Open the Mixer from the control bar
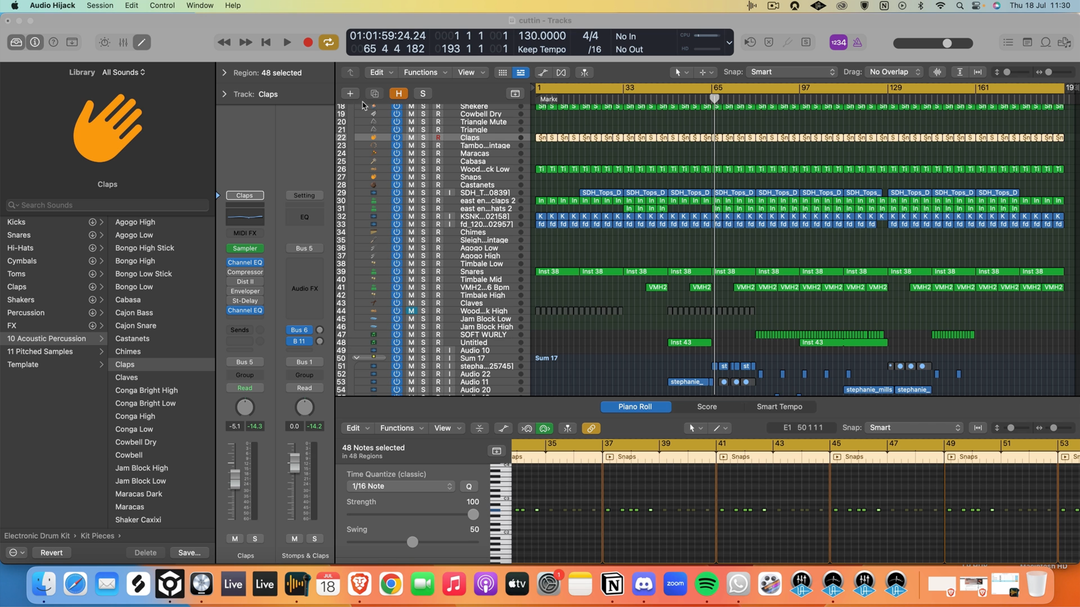Screen dimensions: 1080x607 pos(123,43)
